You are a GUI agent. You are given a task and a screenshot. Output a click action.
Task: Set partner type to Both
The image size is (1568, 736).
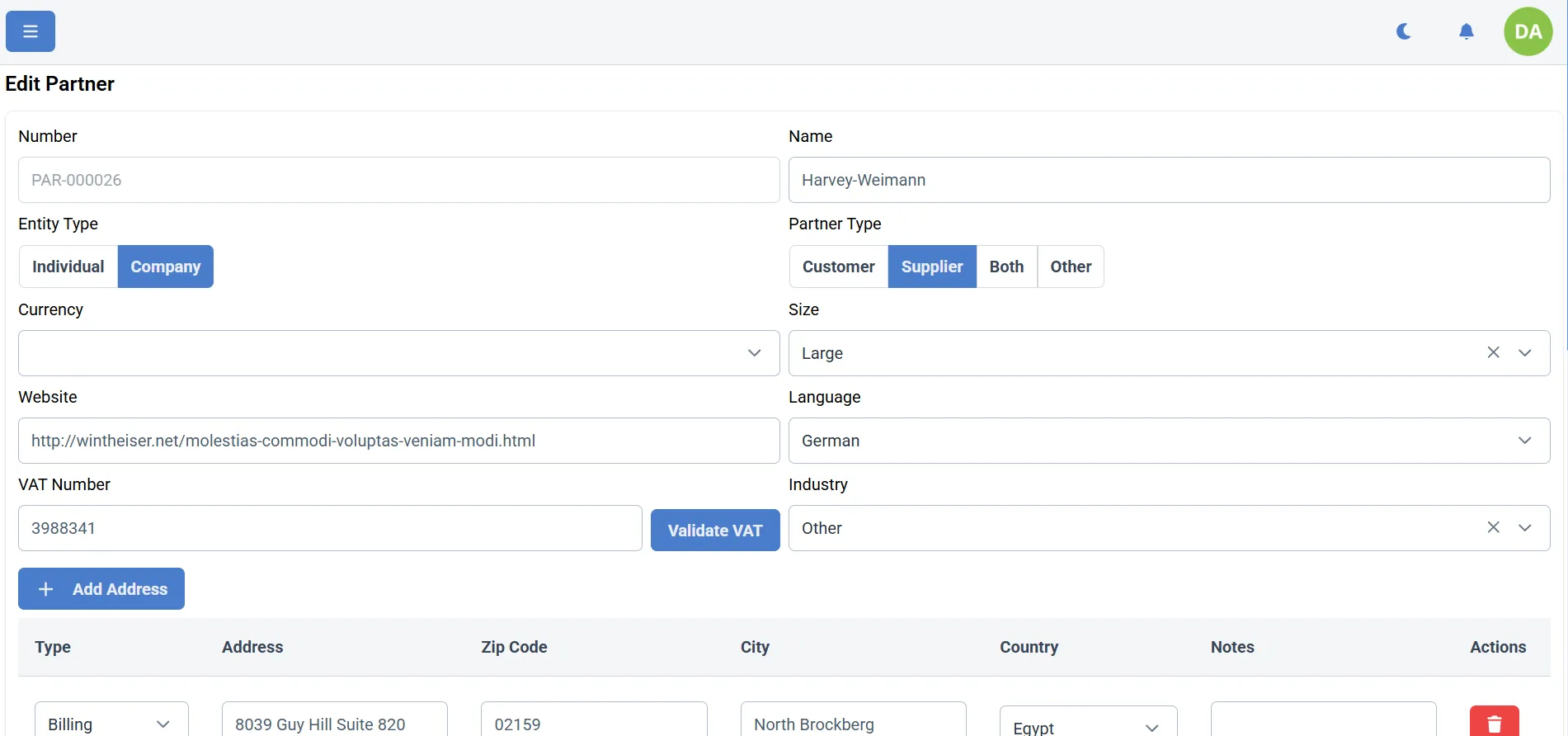point(1006,267)
